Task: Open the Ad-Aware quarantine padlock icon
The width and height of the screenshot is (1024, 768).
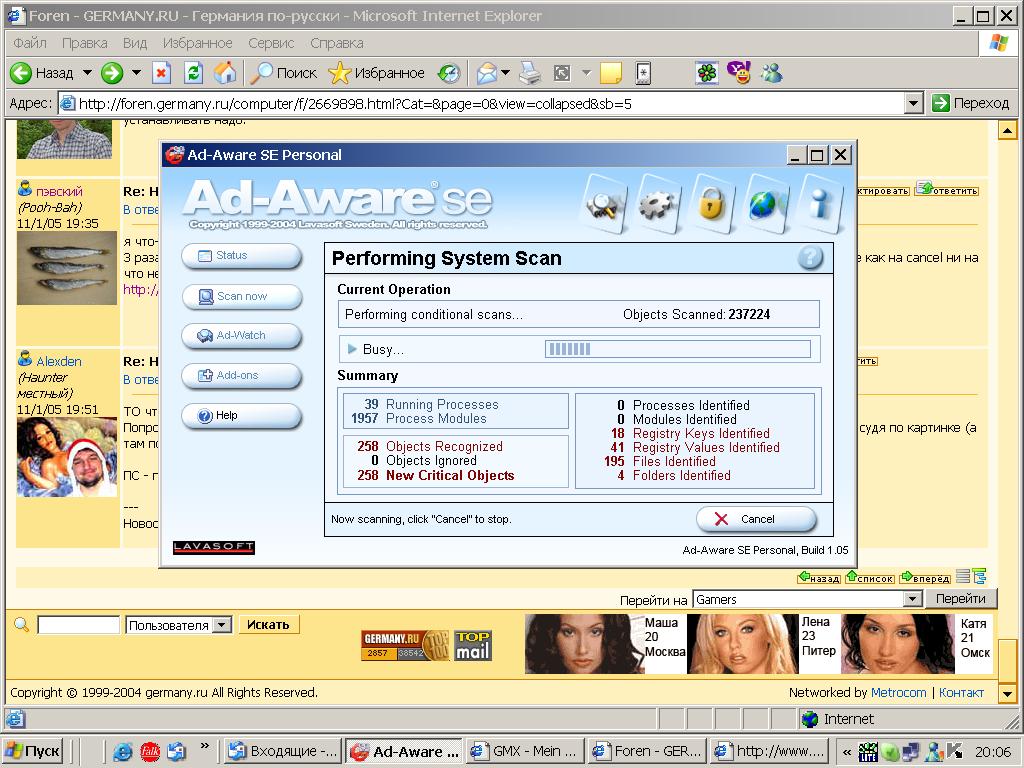Action: pyautogui.click(x=712, y=205)
